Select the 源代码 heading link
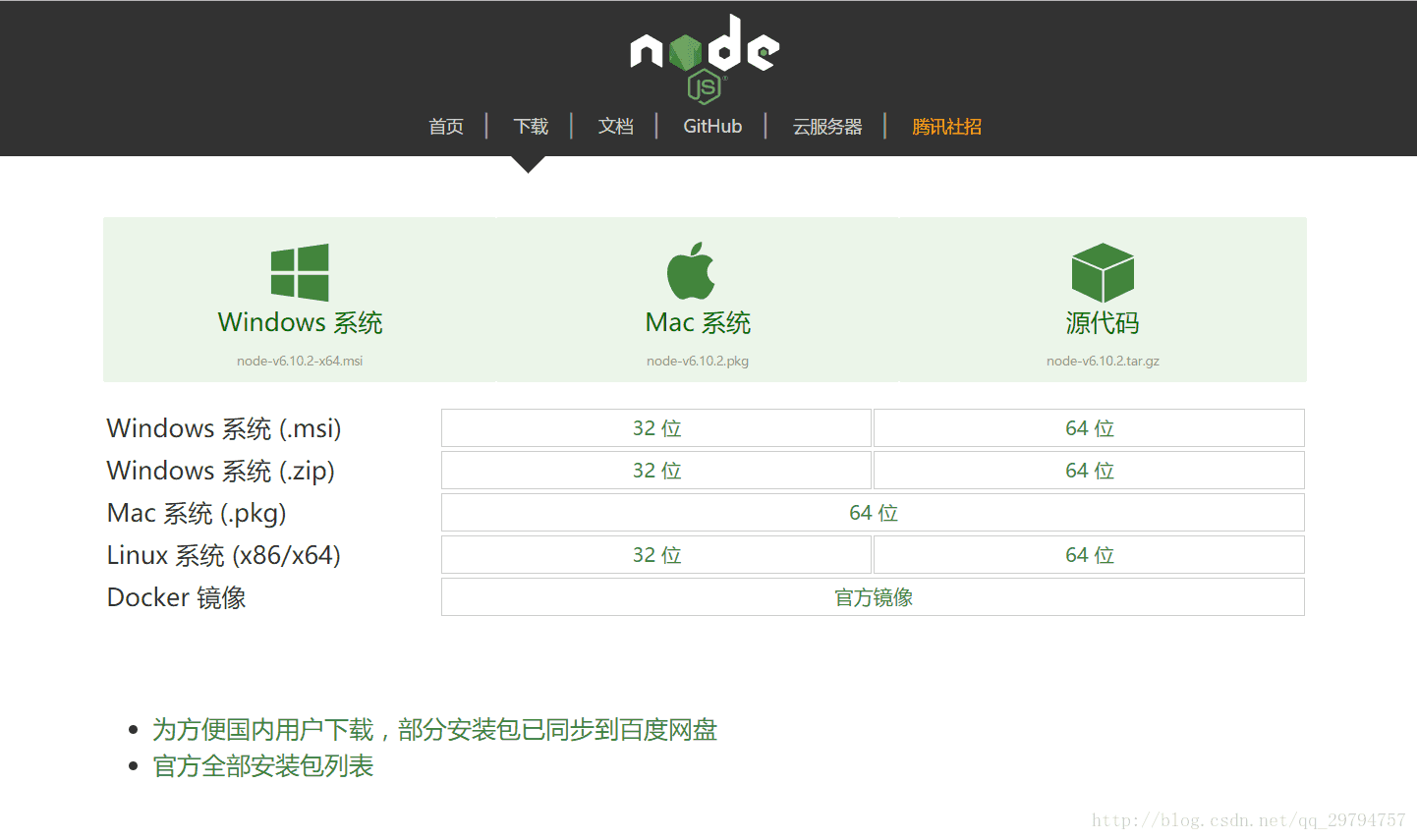 (x=1103, y=323)
